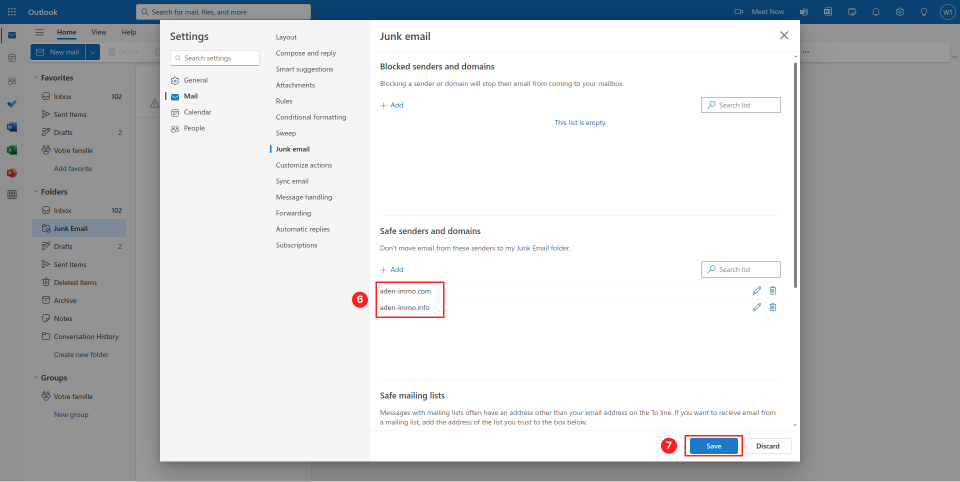
Task: Collapse the Favorites section
Action: (x=36, y=78)
